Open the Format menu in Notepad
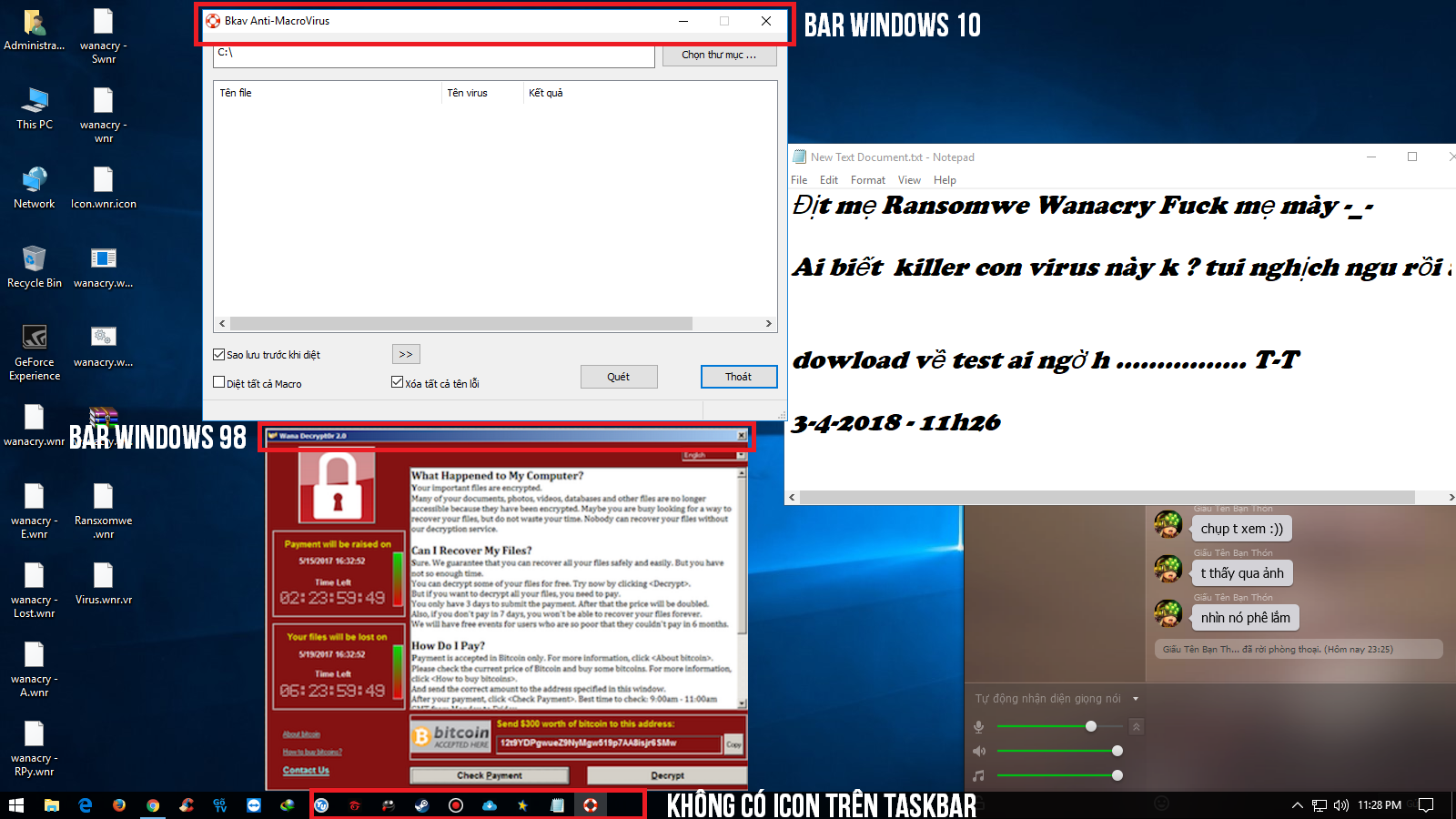Screen dimensions: 1456x819 coord(868,180)
